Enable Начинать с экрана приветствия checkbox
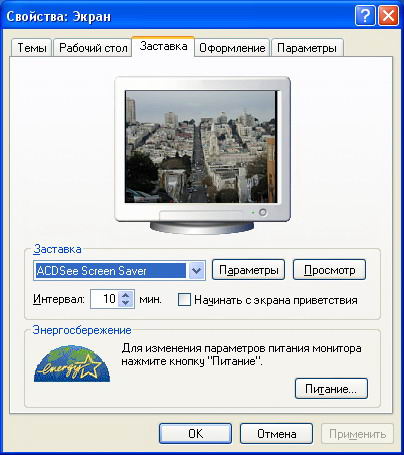 [x=184, y=299]
